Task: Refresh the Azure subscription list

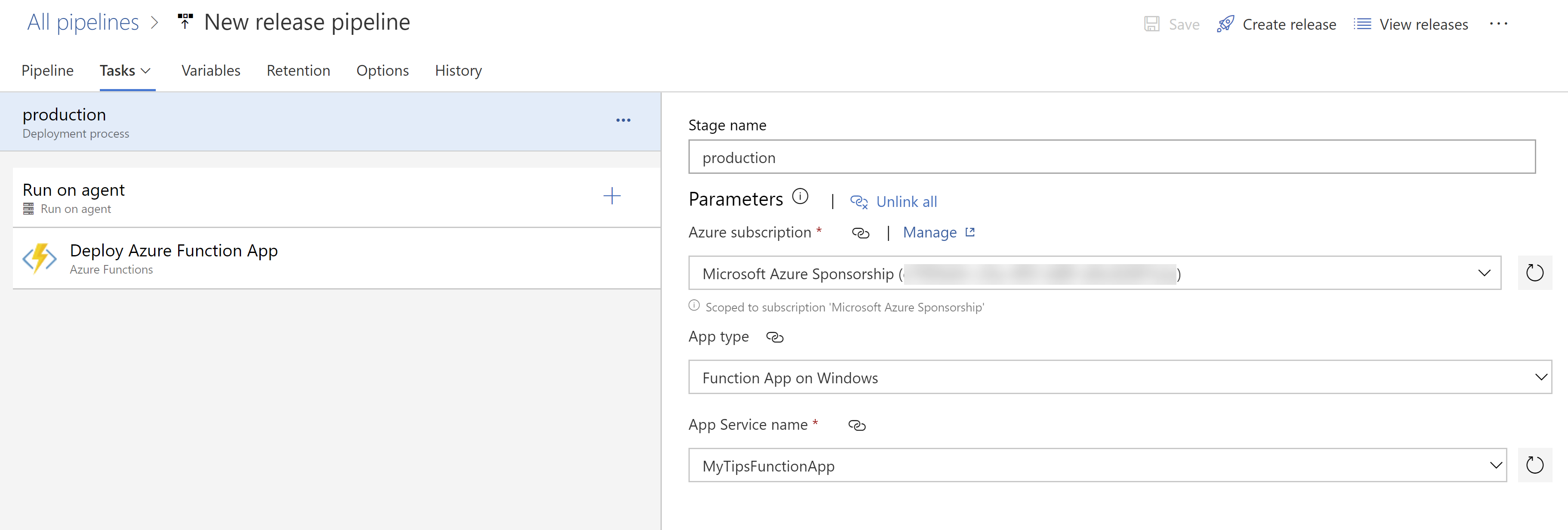Action: click(x=1534, y=273)
